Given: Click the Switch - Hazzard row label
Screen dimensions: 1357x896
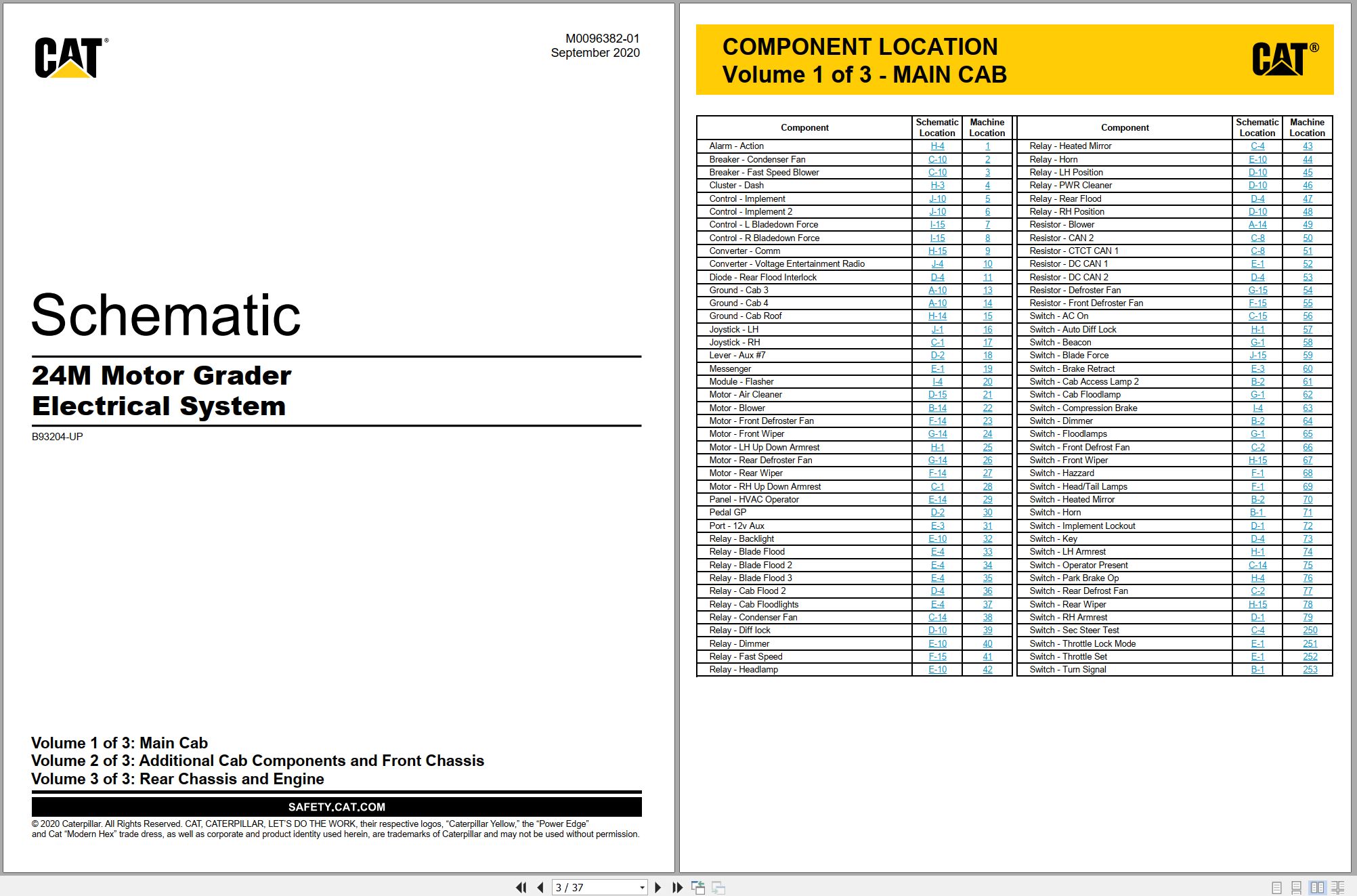Looking at the screenshot, I should pos(1061,473).
